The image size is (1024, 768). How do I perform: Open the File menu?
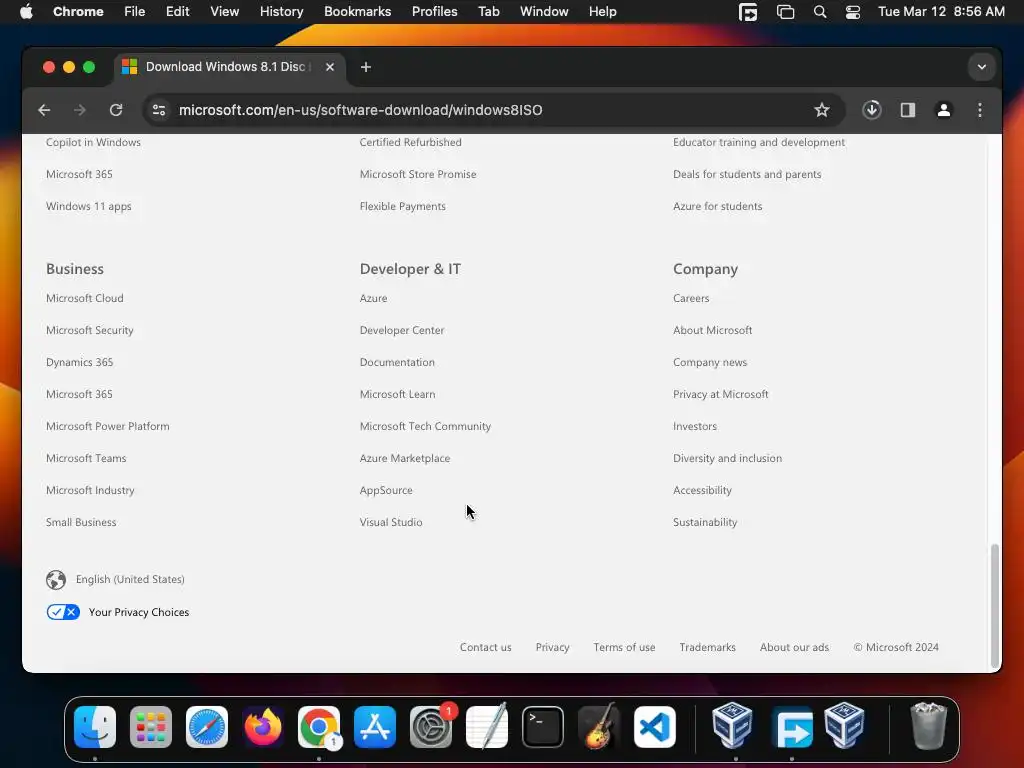135,12
